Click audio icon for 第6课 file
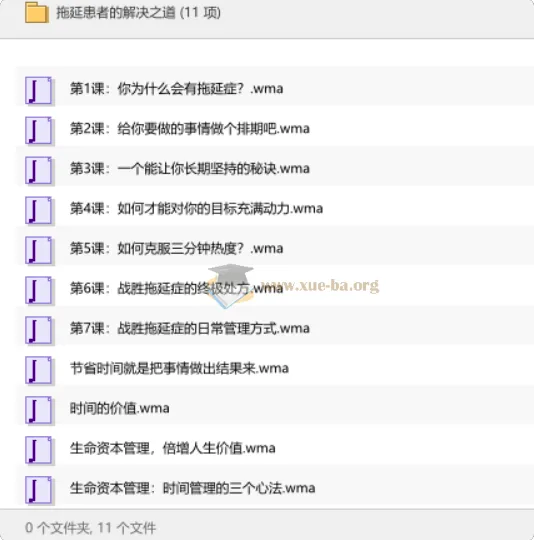 click(x=39, y=290)
